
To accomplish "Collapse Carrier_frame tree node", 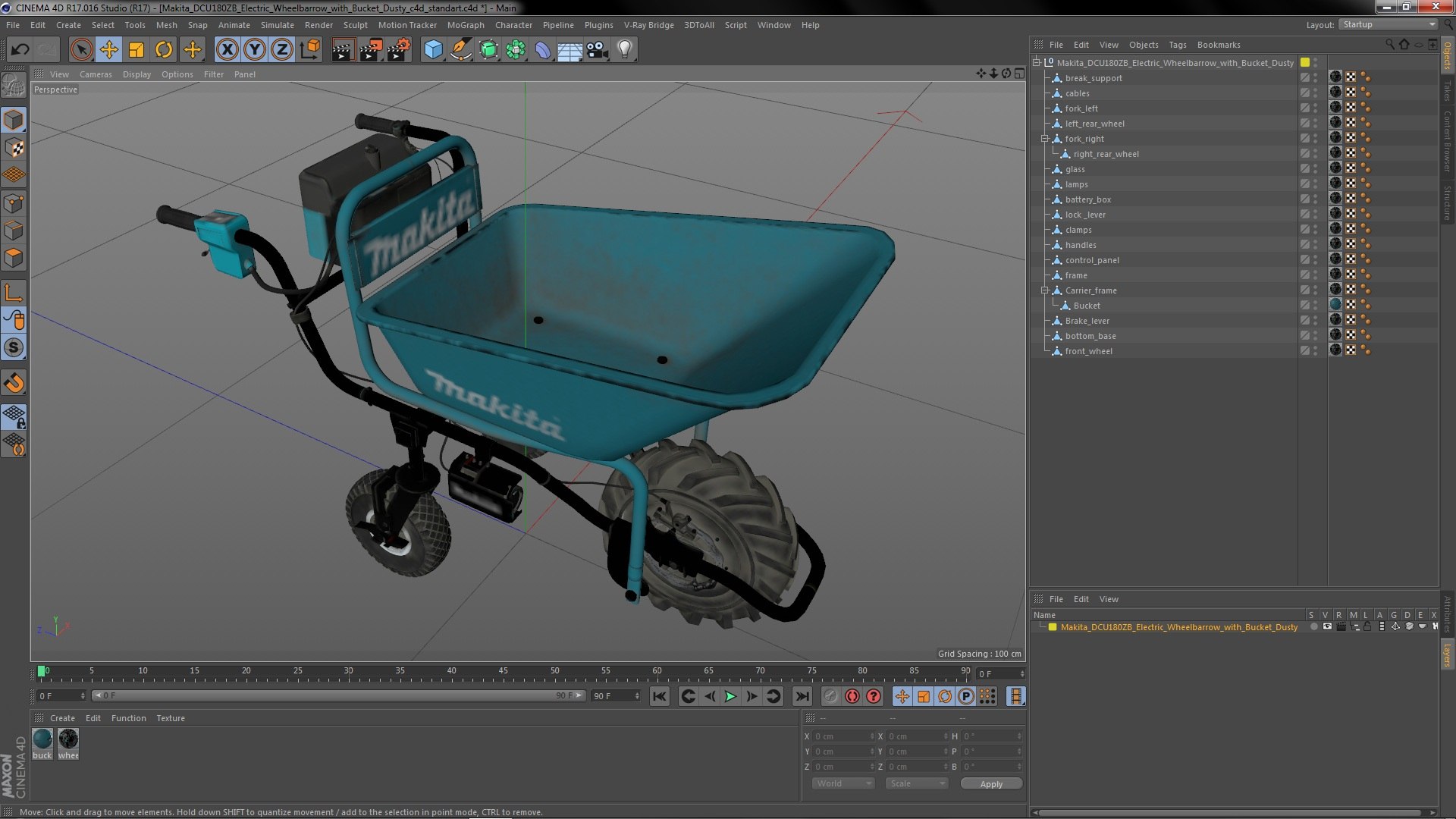I will point(1044,290).
